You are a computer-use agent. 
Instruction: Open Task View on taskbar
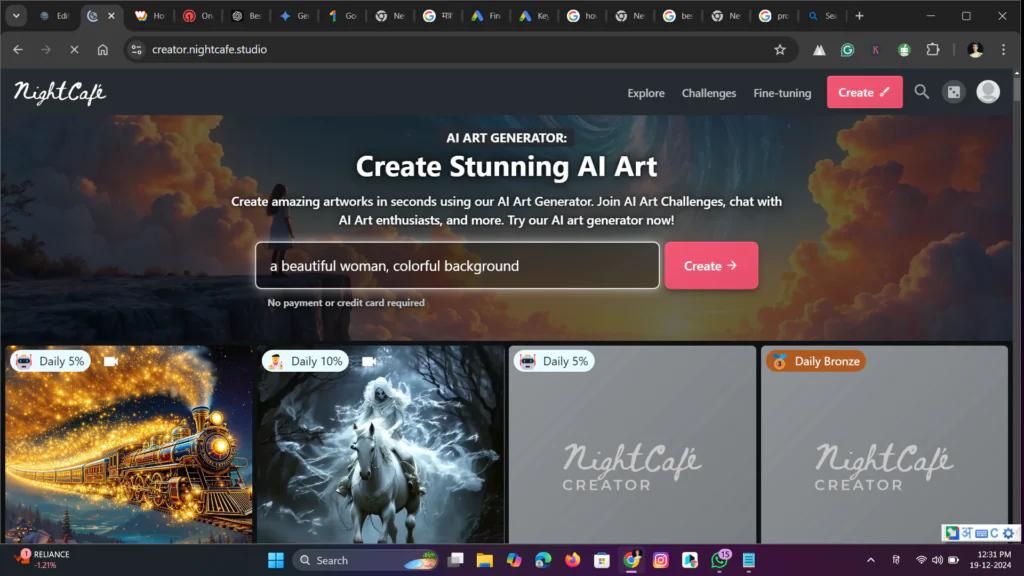pyautogui.click(x=455, y=560)
